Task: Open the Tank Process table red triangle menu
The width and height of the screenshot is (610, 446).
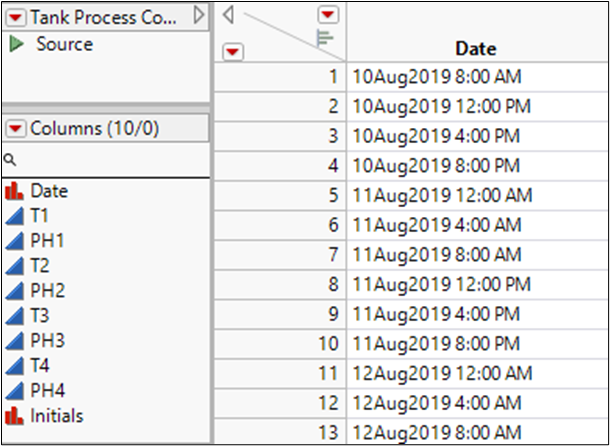Action: coord(16,17)
